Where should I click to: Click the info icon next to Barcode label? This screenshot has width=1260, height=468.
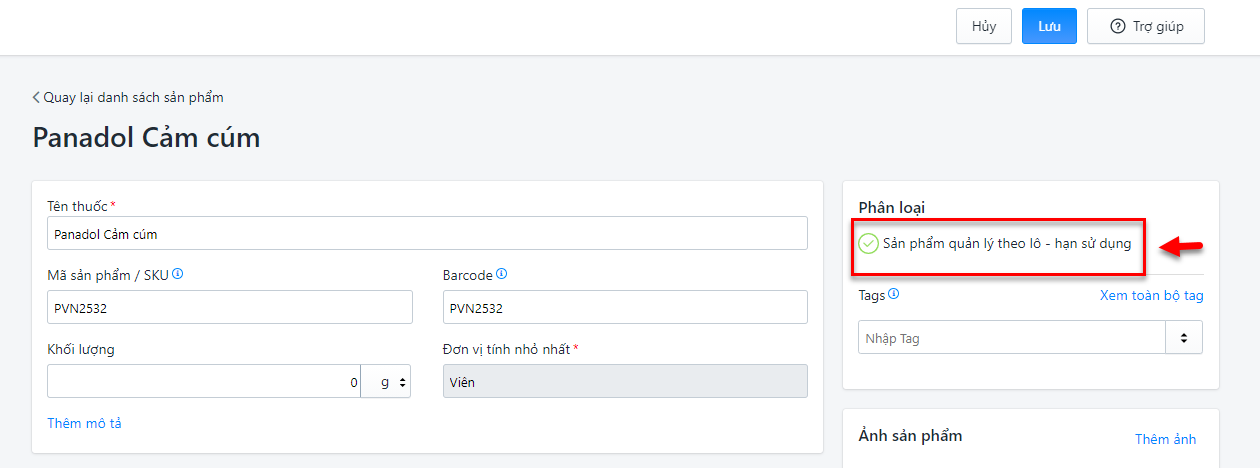tap(502, 274)
